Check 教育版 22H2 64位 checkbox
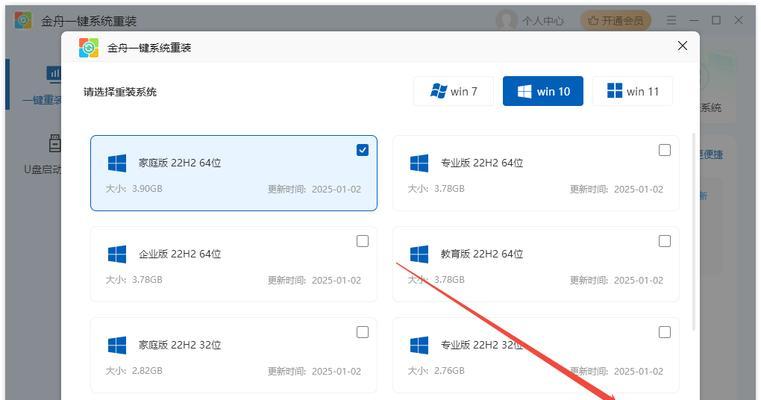This screenshot has height=400, width=761. point(664,241)
